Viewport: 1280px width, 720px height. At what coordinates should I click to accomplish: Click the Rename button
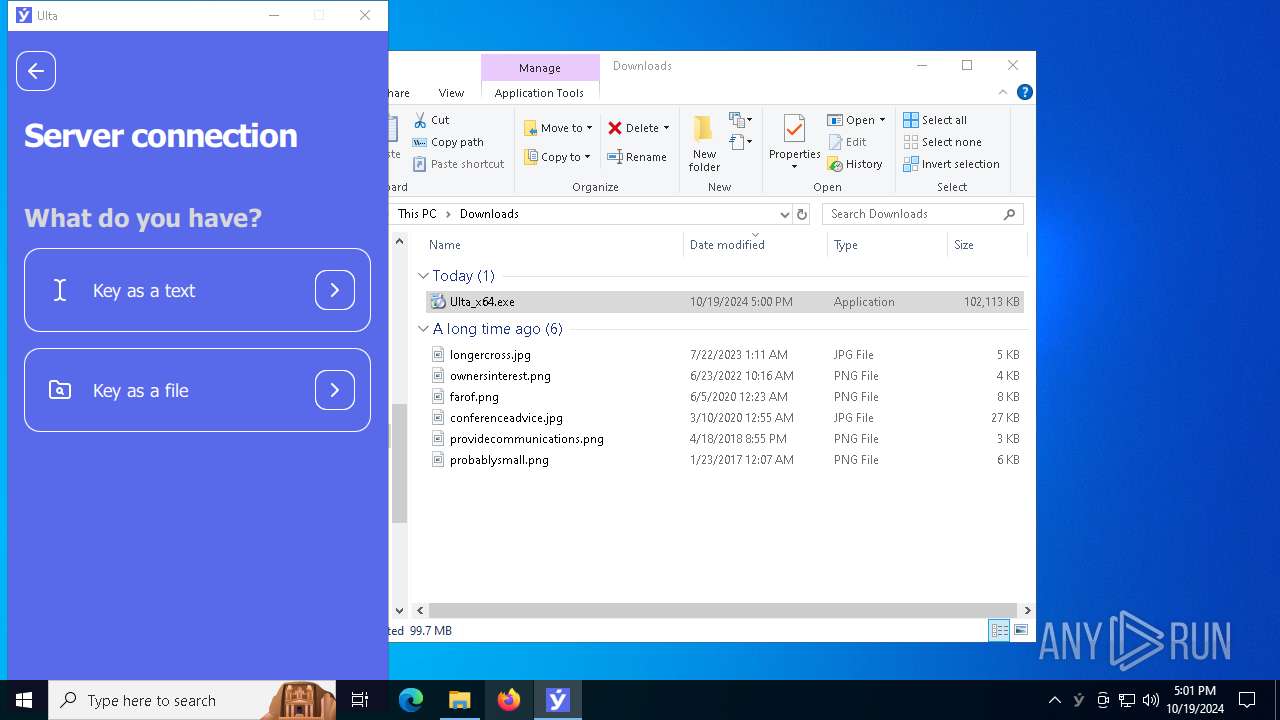click(x=637, y=157)
